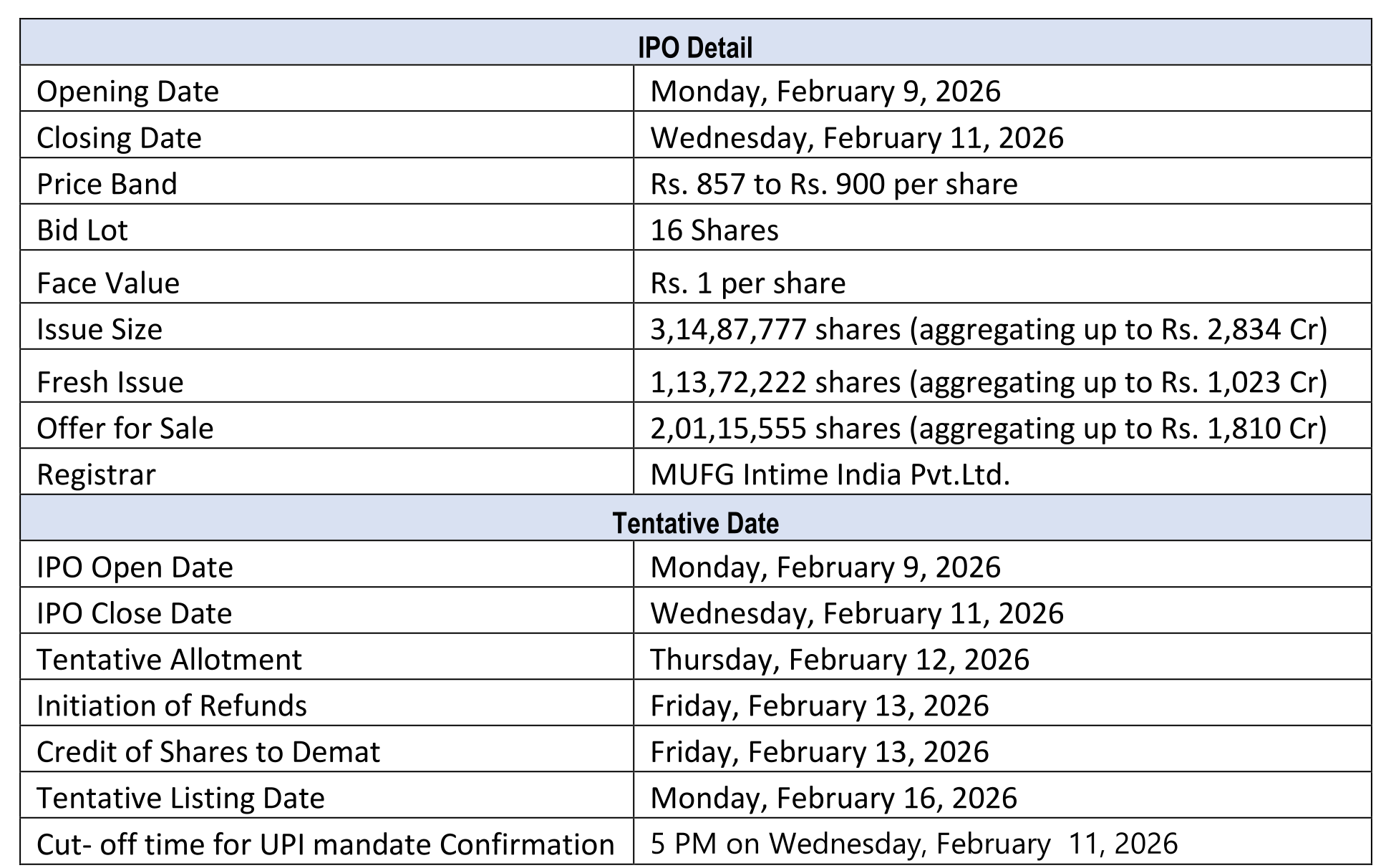Click the IPO Detail header
The height and width of the screenshot is (868, 1391).
[x=694, y=48]
